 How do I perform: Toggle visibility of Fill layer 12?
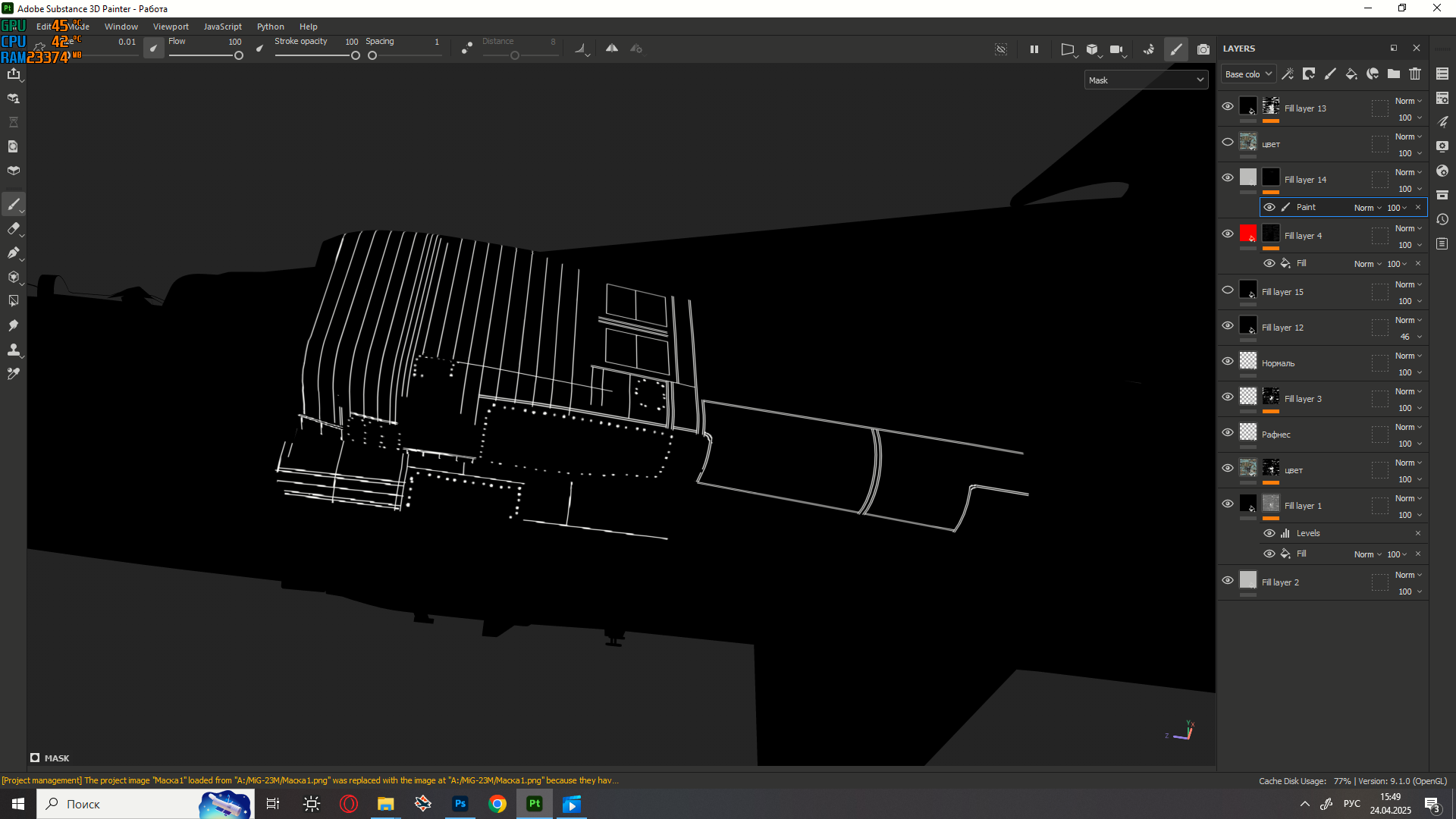1228,325
